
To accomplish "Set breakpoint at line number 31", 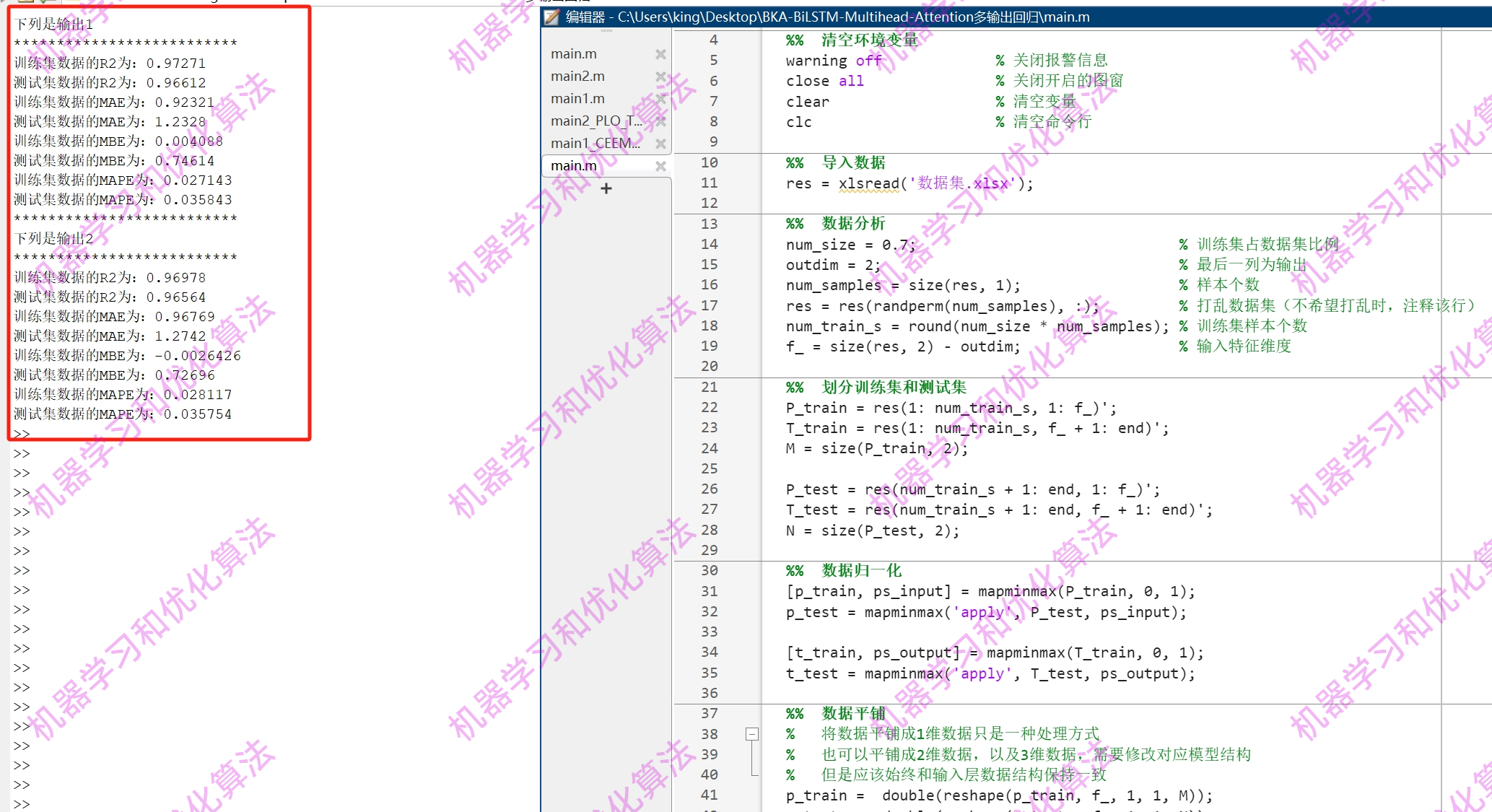I will click(x=709, y=592).
